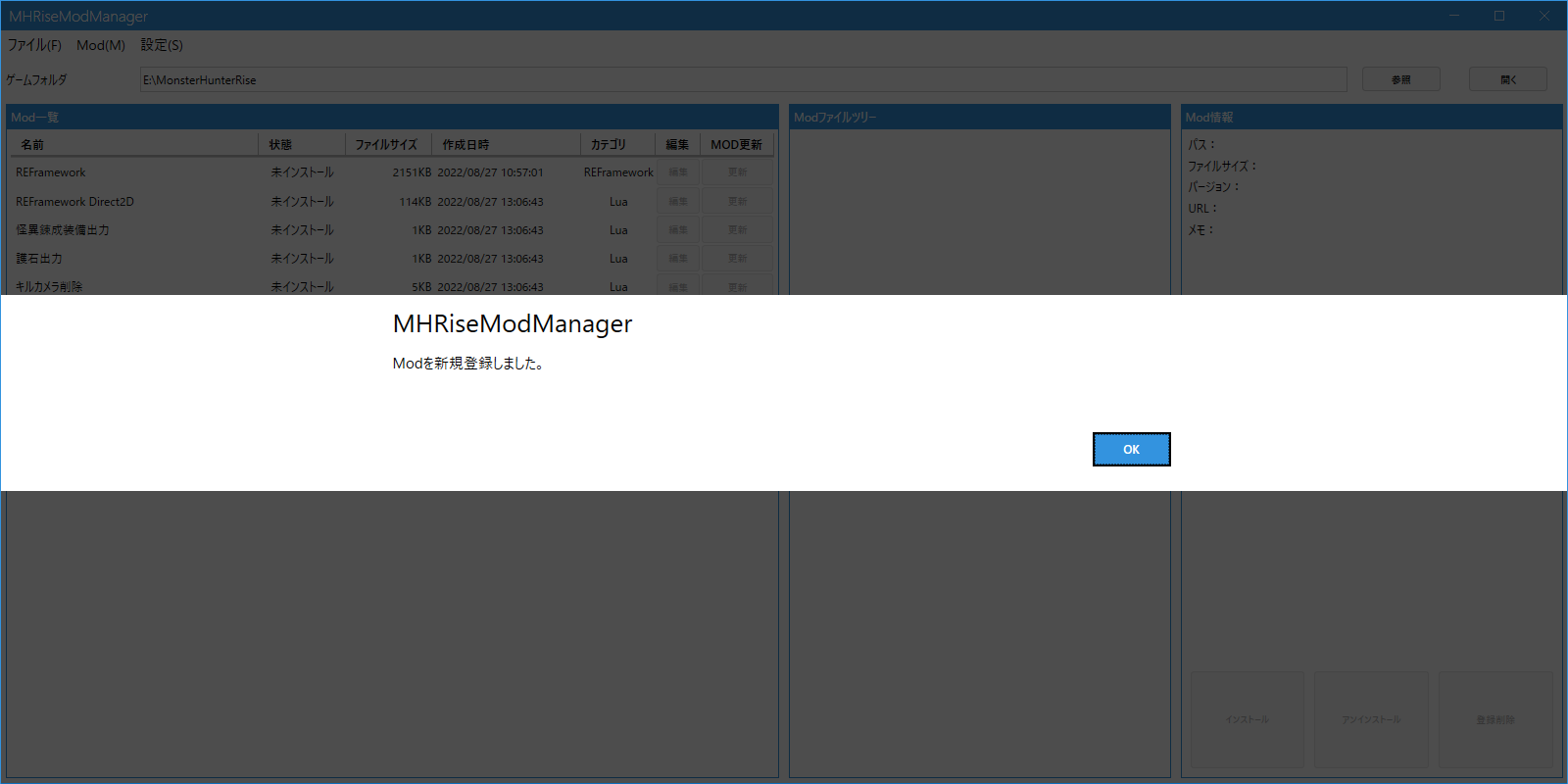
Task: Click 更新 button for REFramework row
Action: [x=738, y=172]
